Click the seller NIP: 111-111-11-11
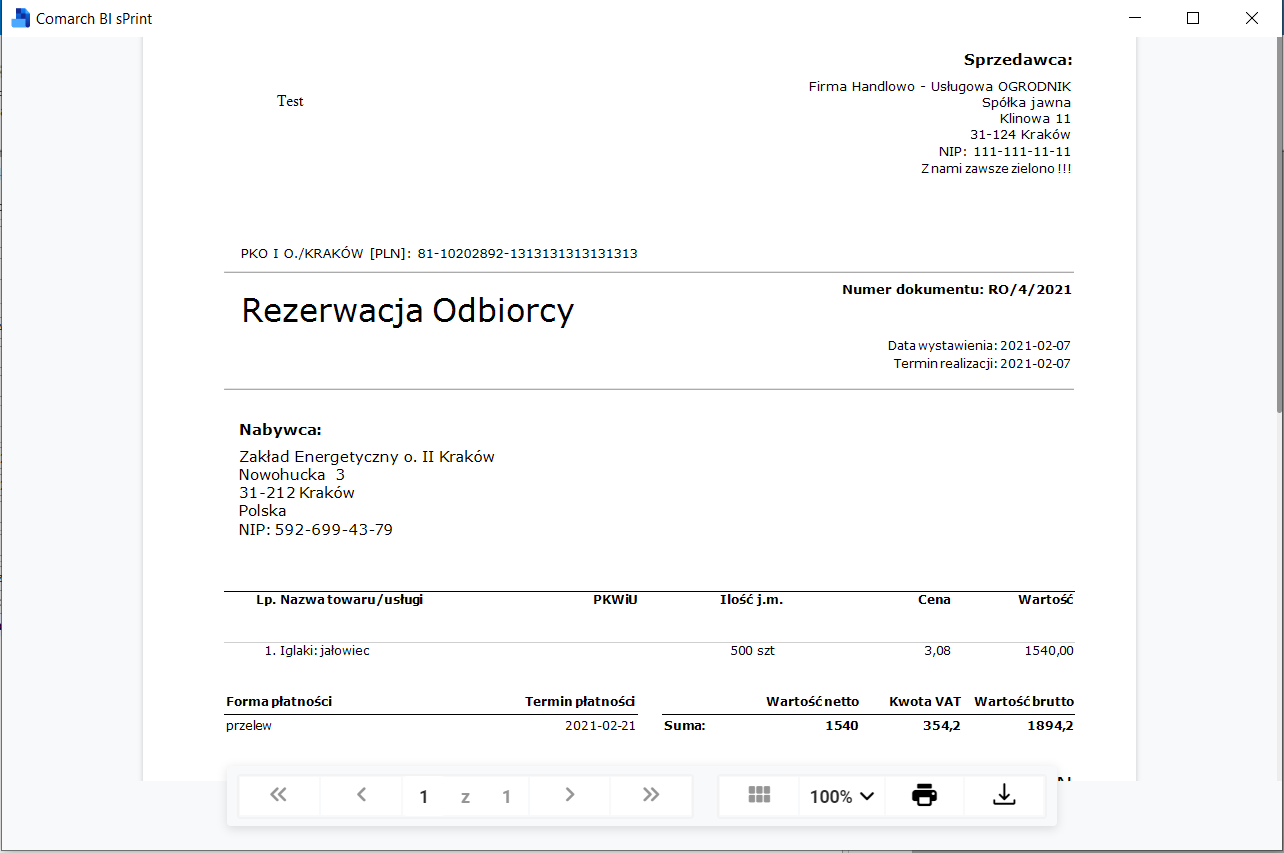 [1005, 151]
